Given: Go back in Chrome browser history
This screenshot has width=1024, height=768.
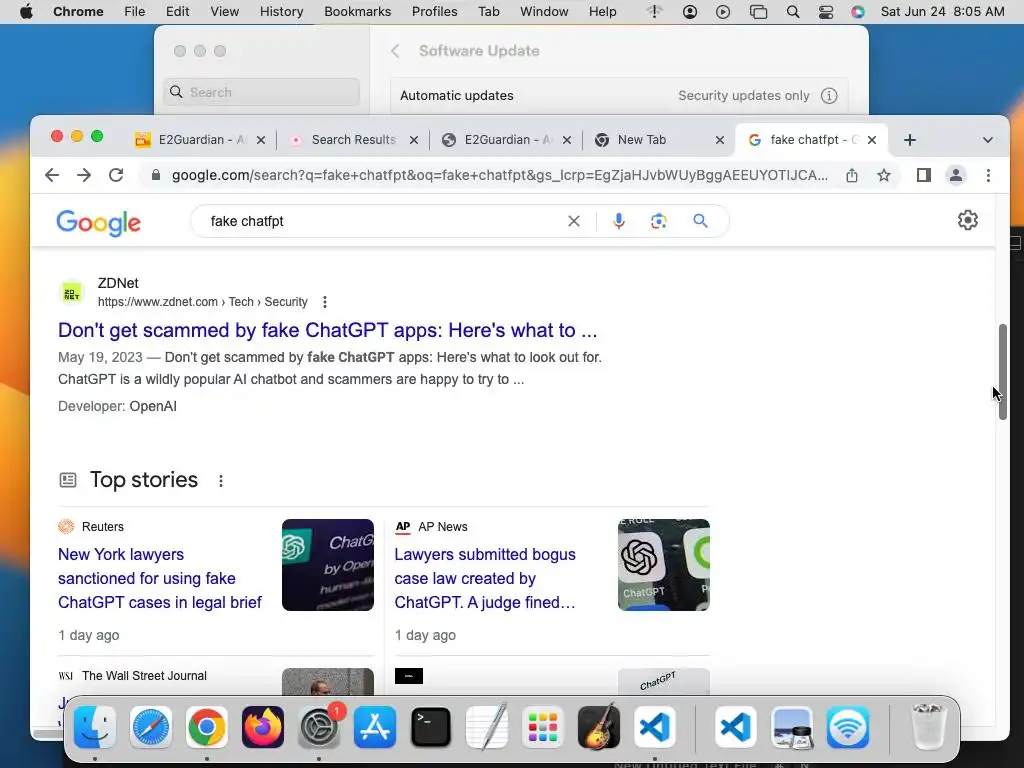Looking at the screenshot, I should click(52, 175).
